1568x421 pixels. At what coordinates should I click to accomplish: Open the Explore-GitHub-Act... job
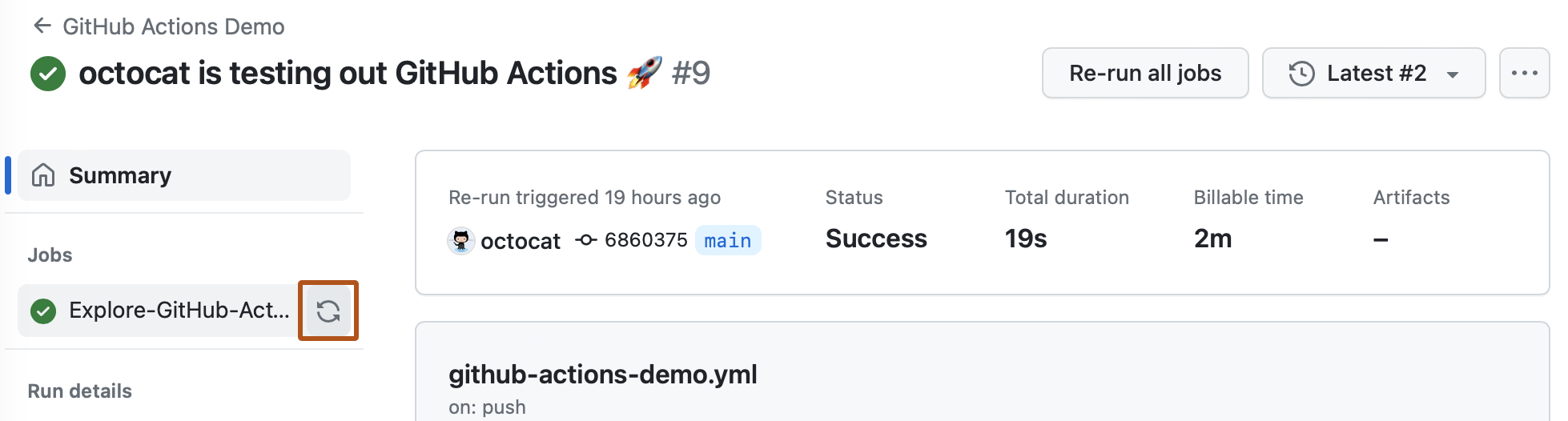179,311
